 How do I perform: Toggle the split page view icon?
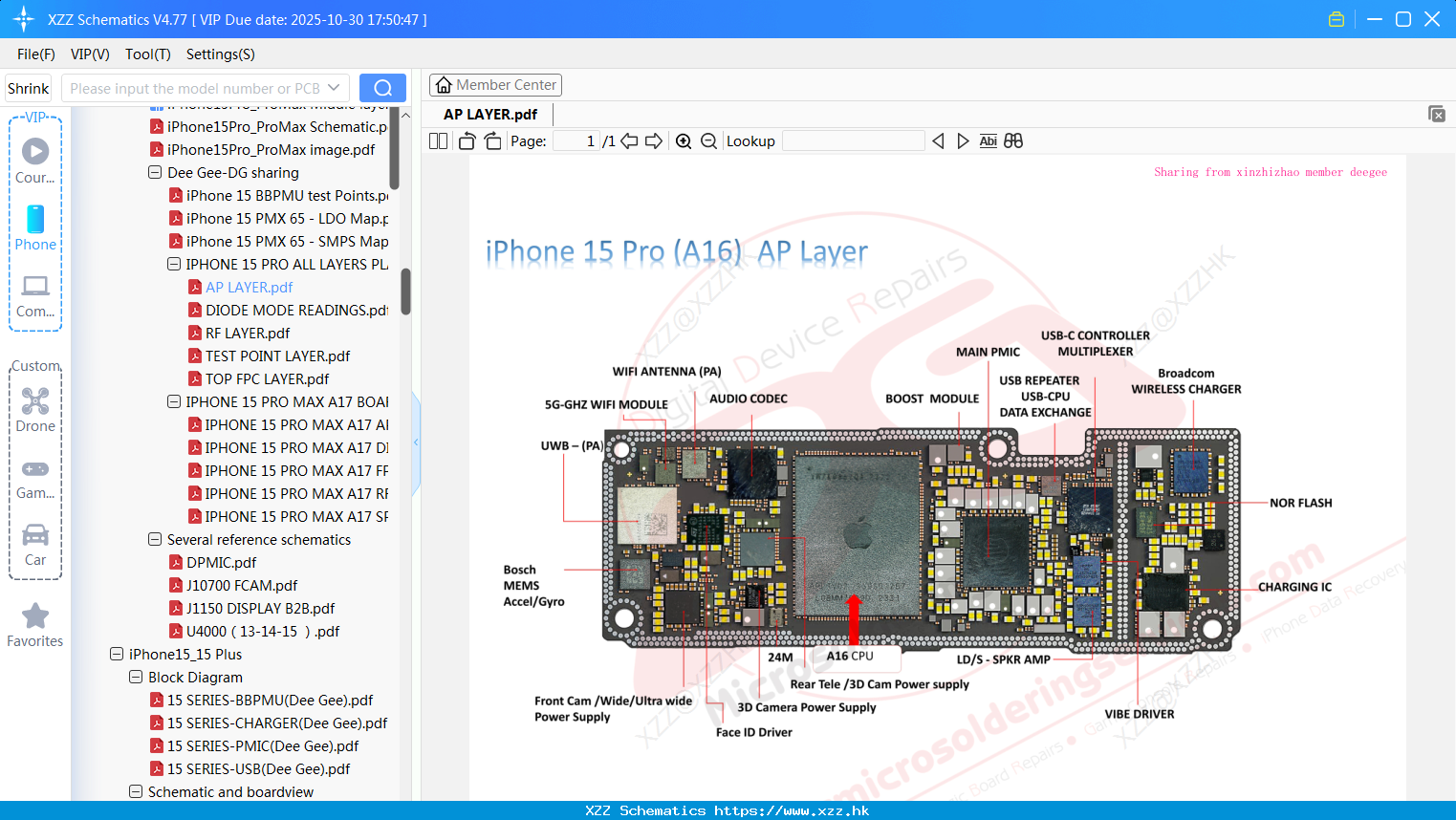(x=438, y=141)
